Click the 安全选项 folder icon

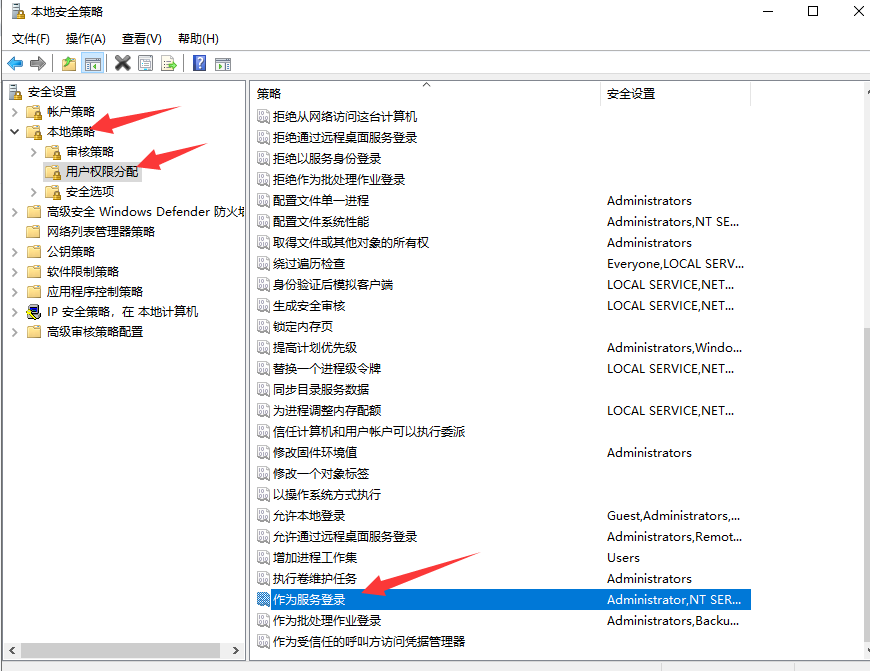click(x=53, y=192)
